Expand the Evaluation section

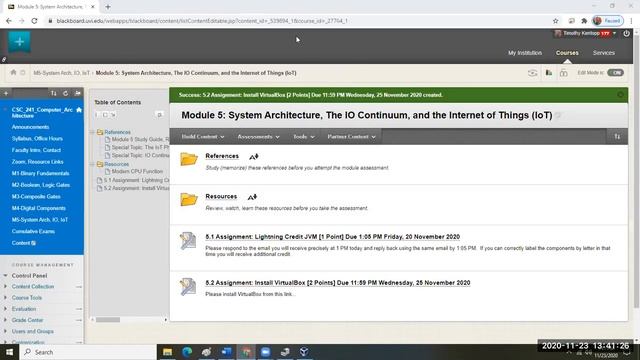click(5, 309)
